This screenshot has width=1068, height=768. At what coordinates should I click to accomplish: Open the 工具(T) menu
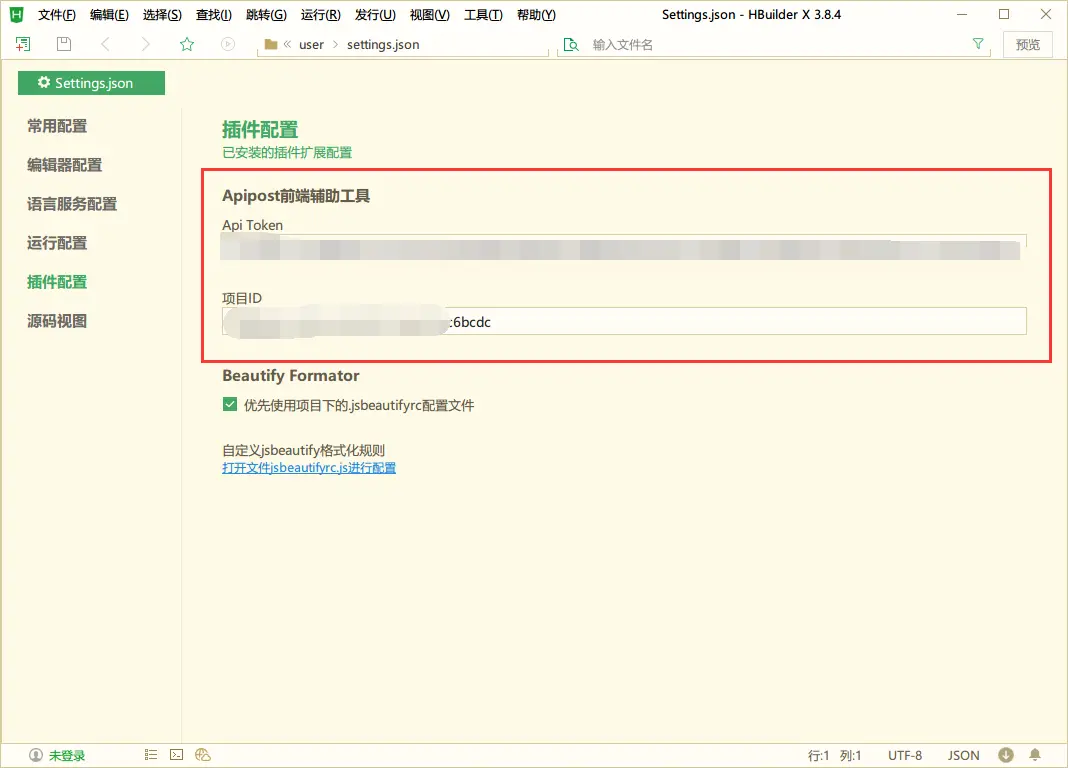tap(484, 15)
